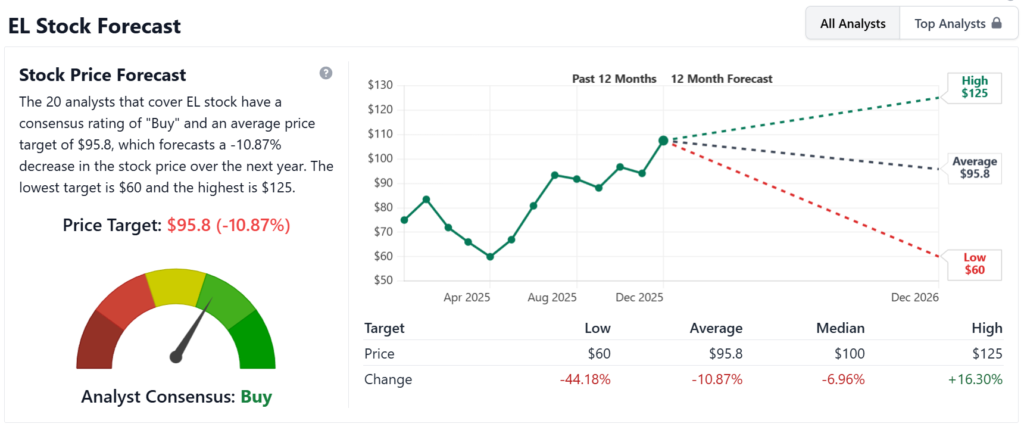Click the December 2025 data point marker

click(663, 141)
